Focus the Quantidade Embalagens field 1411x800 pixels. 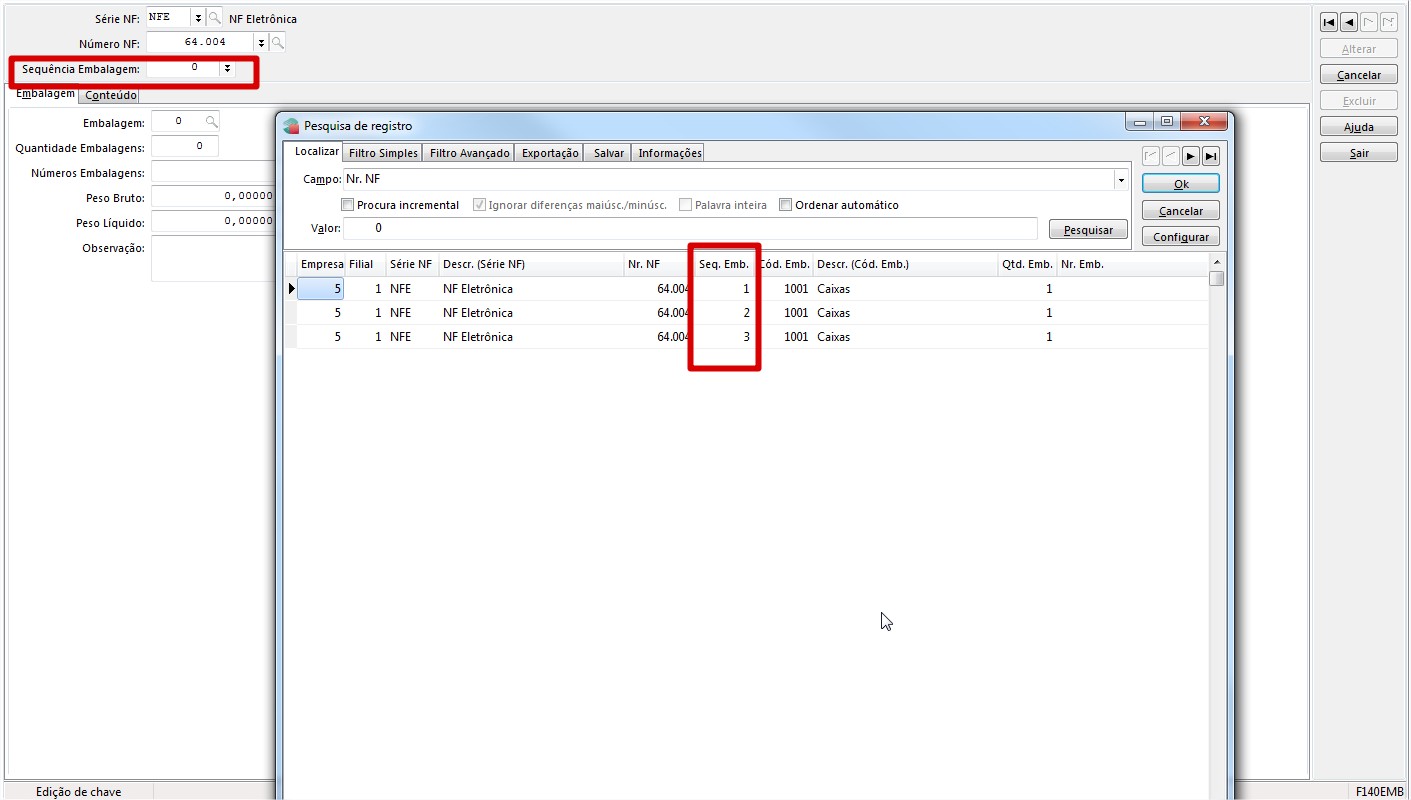185,146
